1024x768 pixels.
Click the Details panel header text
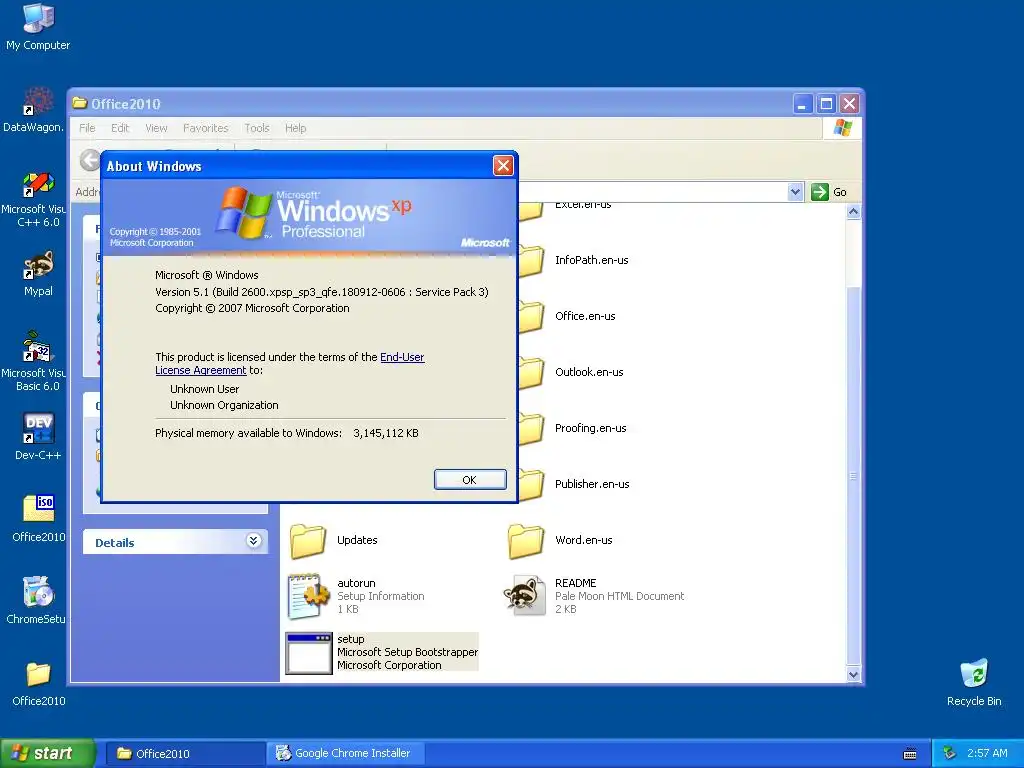point(115,543)
